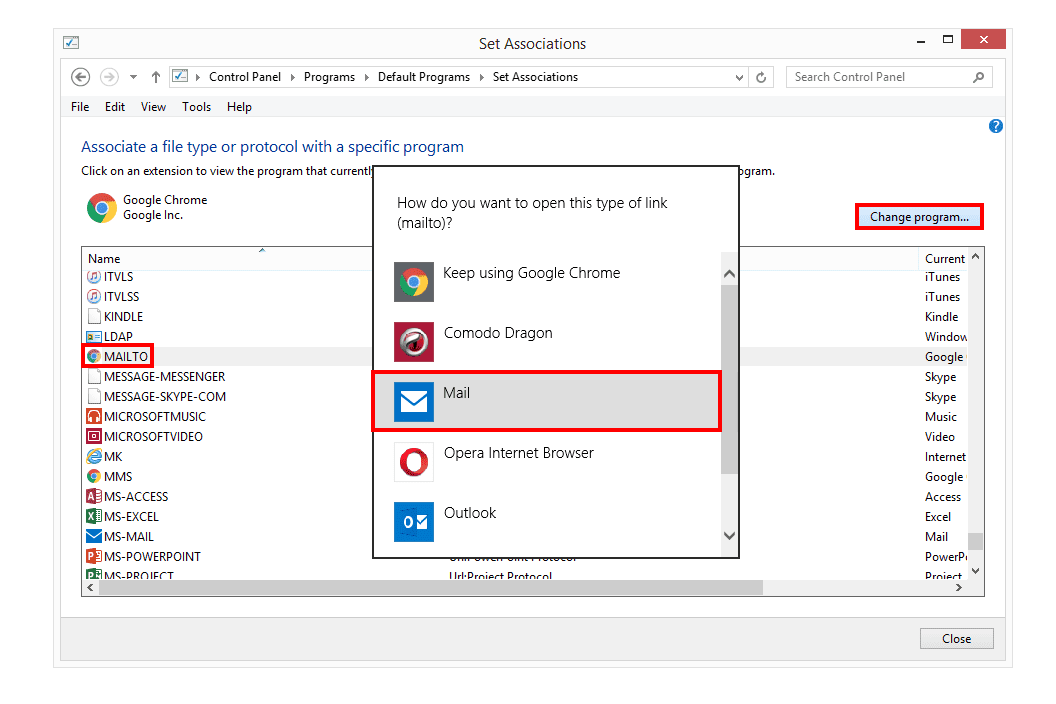Click the Forward navigation arrow
The height and width of the screenshot is (704, 1056).
(109, 77)
